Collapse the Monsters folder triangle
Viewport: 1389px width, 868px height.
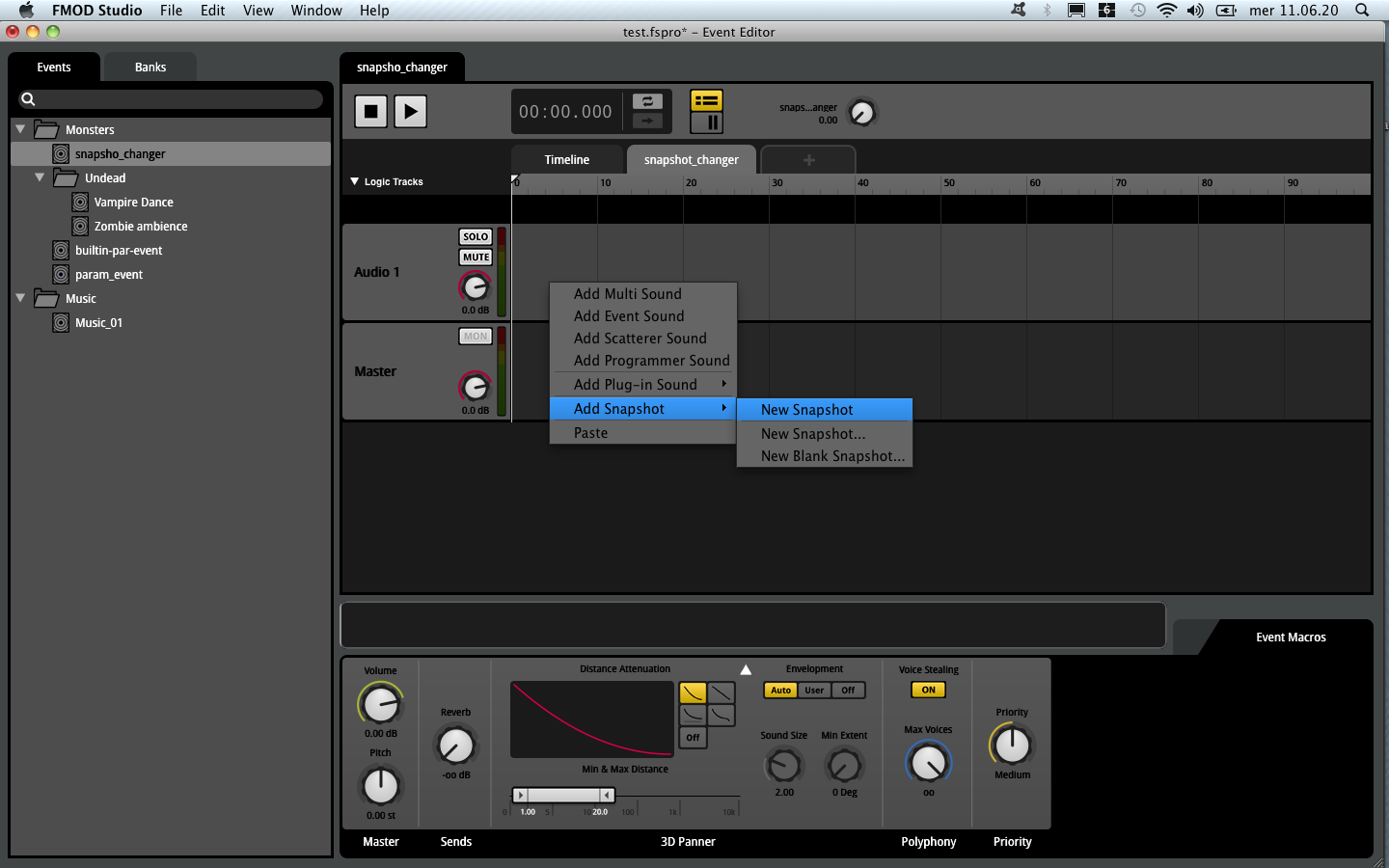20,129
